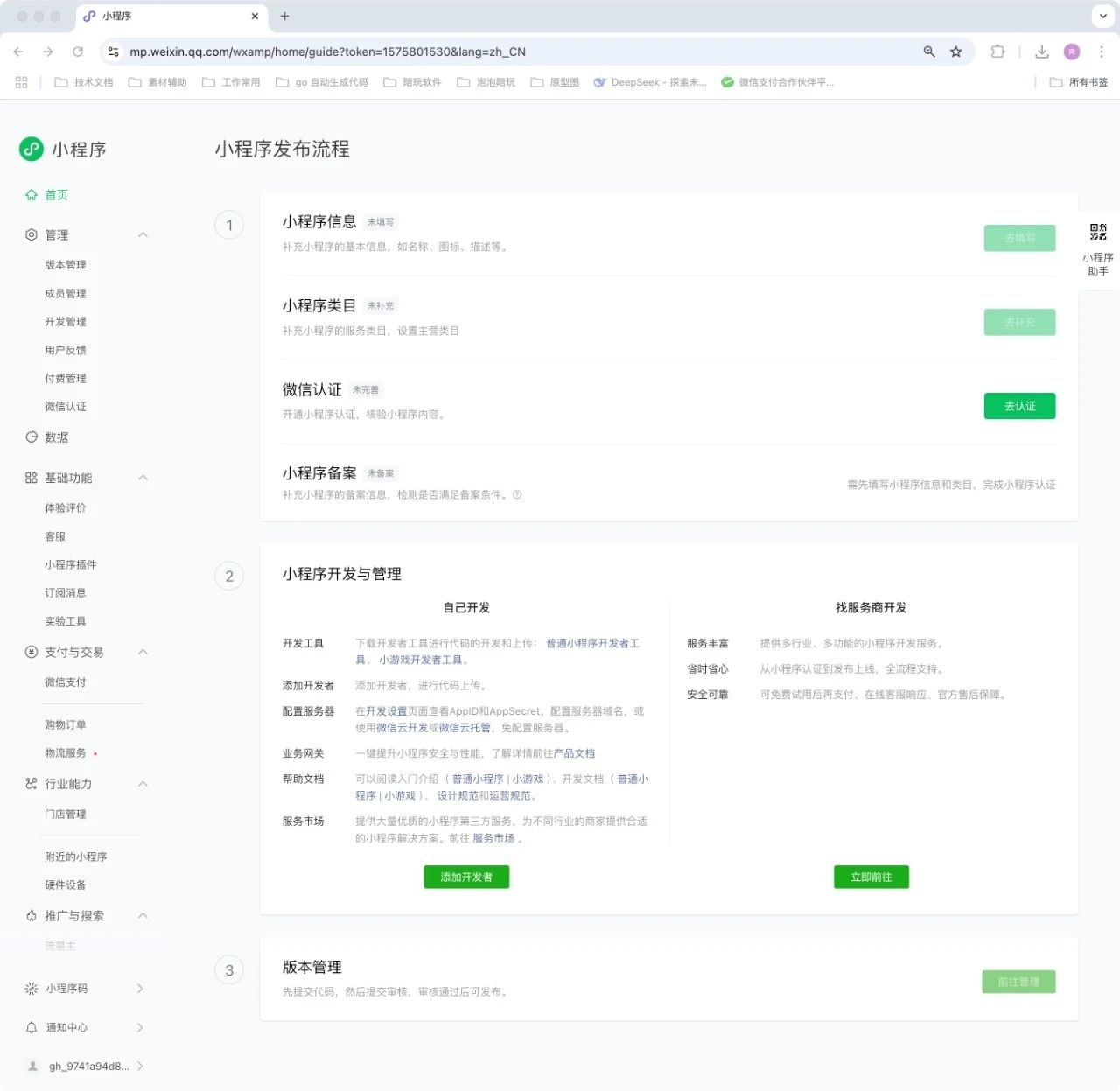Click the 支付与交易 yen icon

31,652
